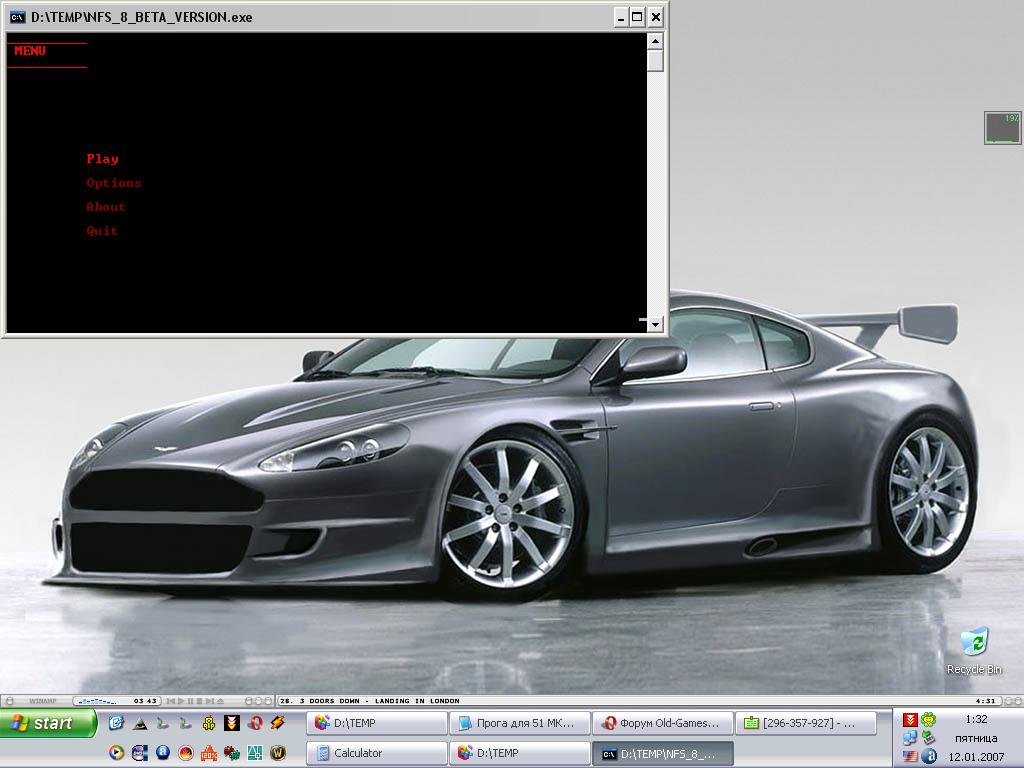Click the US flag language tray icon
Viewport: 1024px width, 768px height.
pos(910,757)
